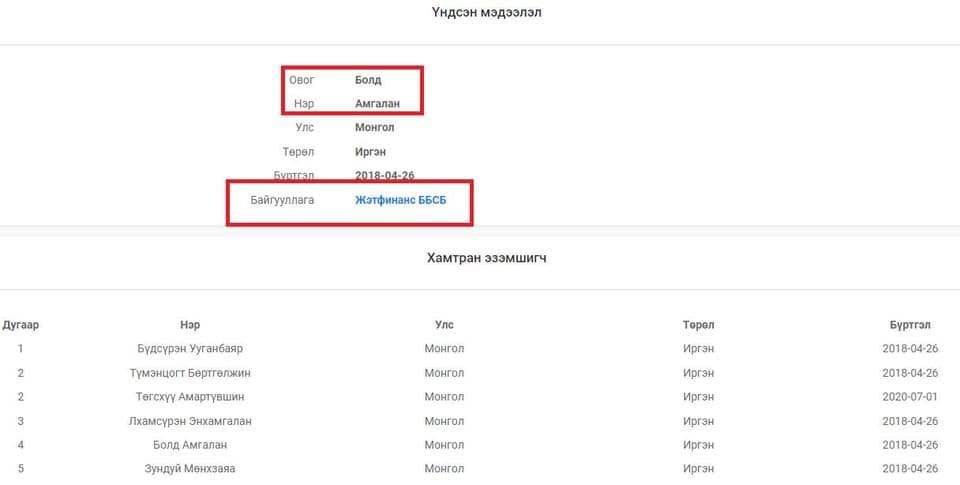The height and width of the screenshot is (485, 960).
Task: Click the 2018-04-26 date in the info section
Action: [384, 176]
